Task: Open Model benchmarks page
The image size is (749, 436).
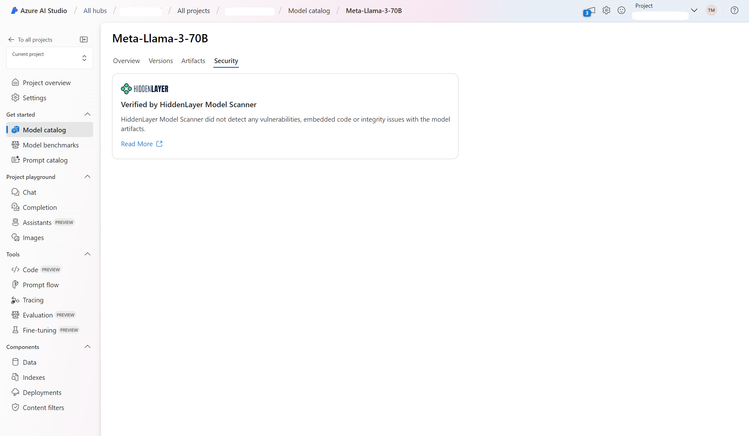Action: click(51, 145)
